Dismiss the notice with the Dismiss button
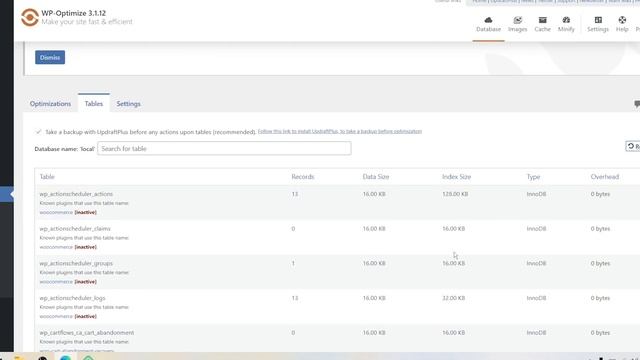Image resolution: width=640 pixels, height=360 pixels. [50, 58]
